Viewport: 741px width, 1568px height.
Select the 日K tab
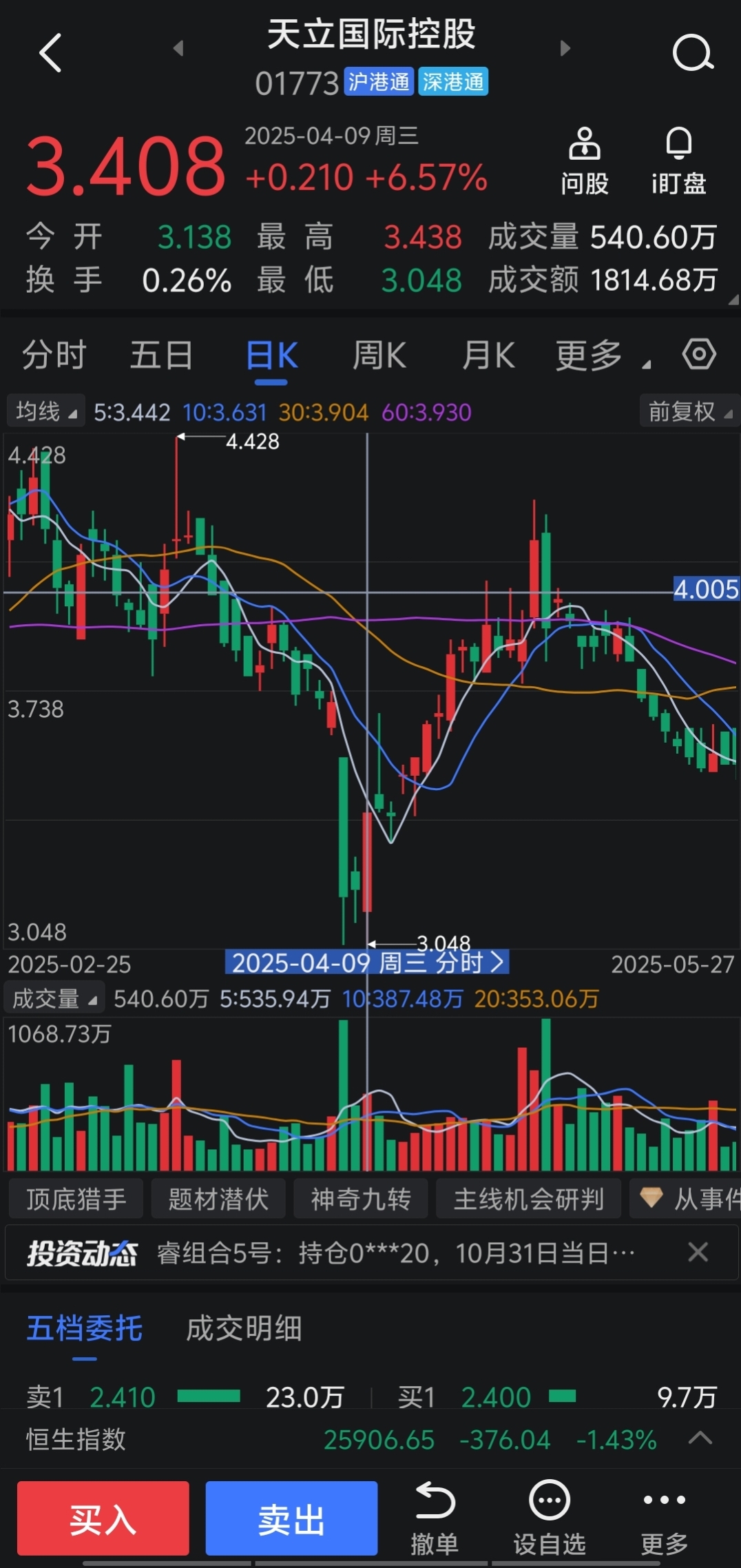(272, 355)
